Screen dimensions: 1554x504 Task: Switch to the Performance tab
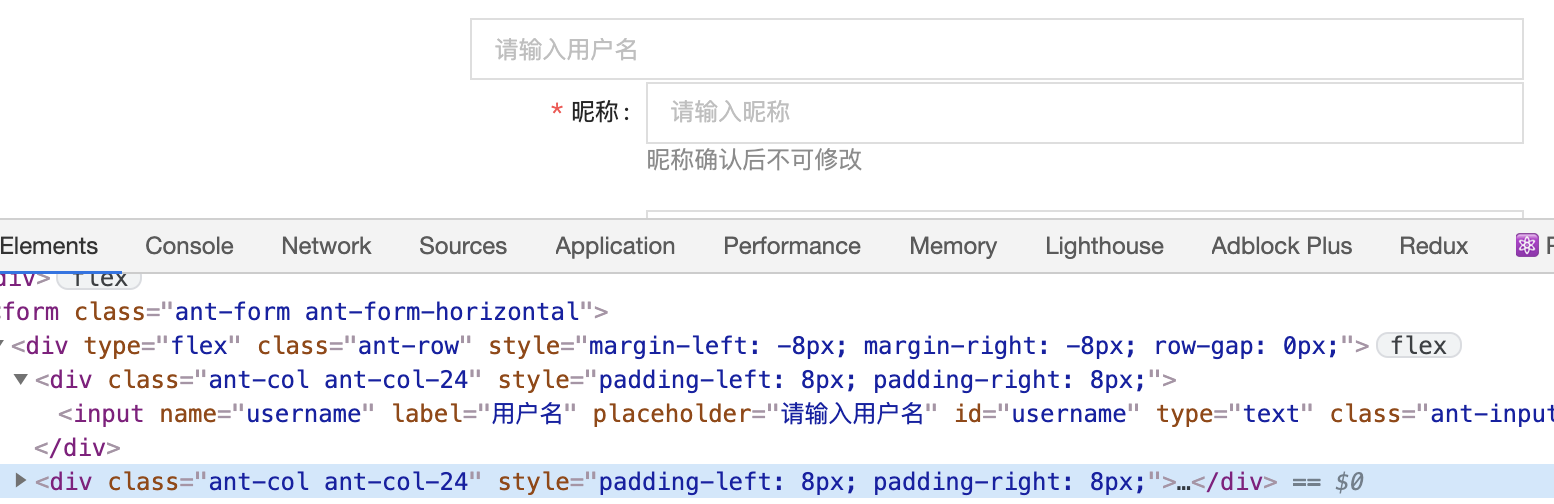coord(792,246)
